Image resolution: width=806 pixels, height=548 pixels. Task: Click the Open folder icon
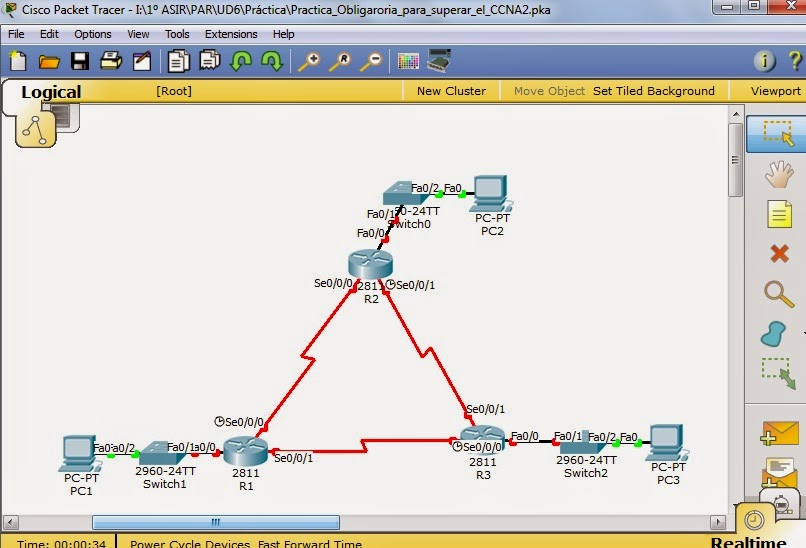pos(49,62)
